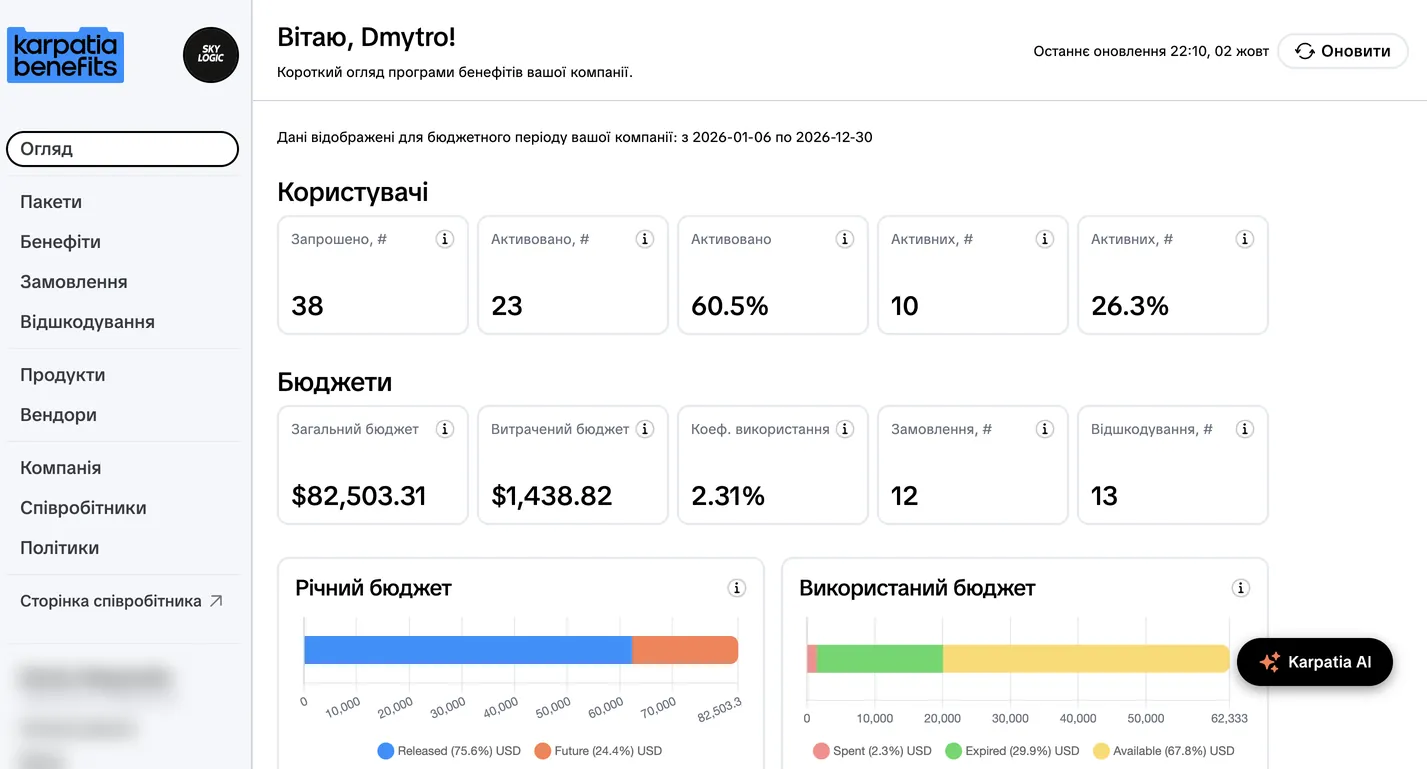Show info for the Активних 26.3% card
Viewport: 1427px width, 769px height.
1245,239
